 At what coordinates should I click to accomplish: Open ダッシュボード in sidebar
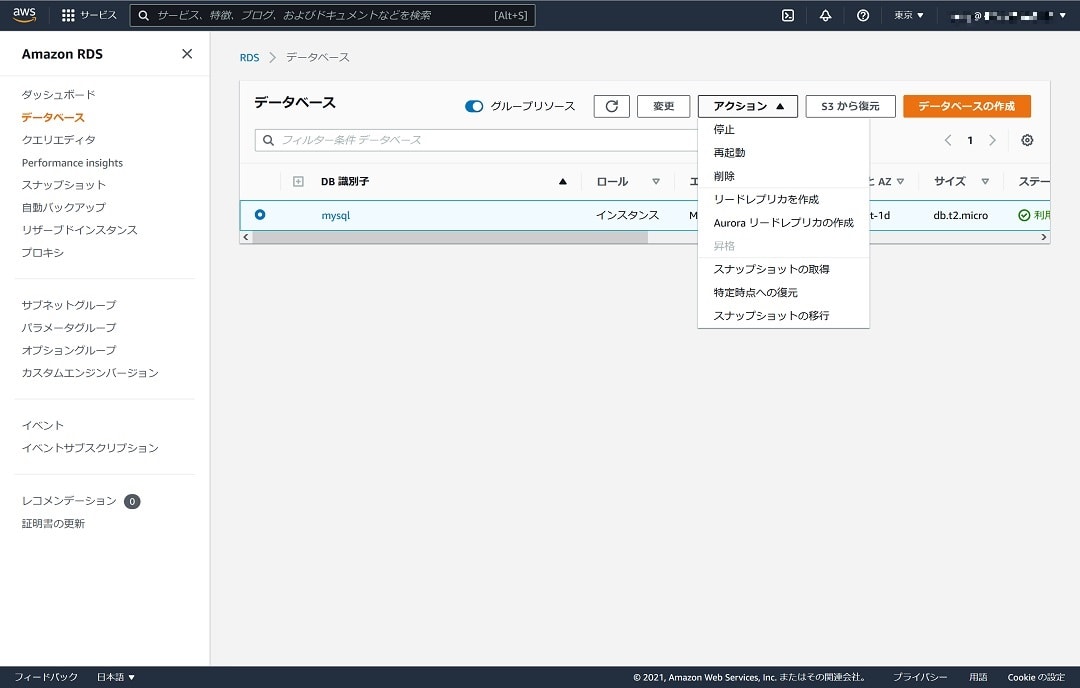coord(59,94)
